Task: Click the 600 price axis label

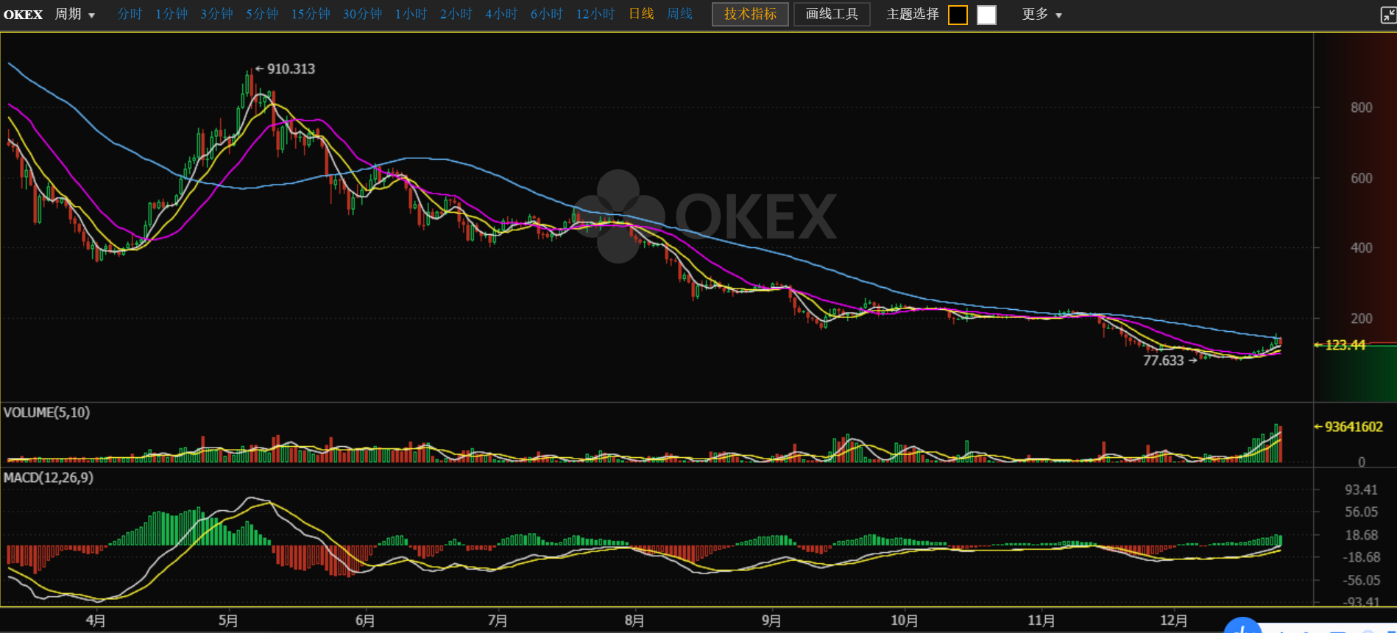Action: click(1361, 178)
